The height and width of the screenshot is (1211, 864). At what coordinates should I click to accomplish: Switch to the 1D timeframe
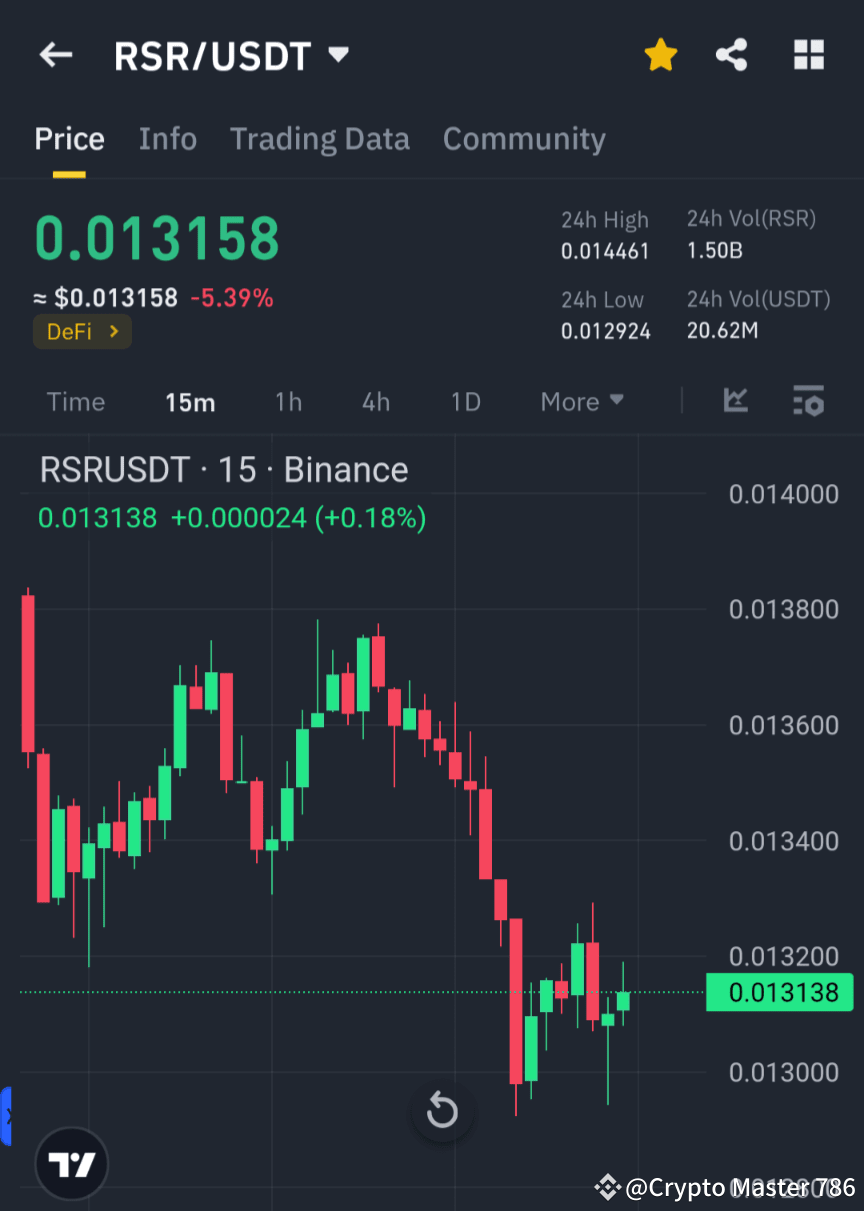pyautogui.click(x=465, y=401)
